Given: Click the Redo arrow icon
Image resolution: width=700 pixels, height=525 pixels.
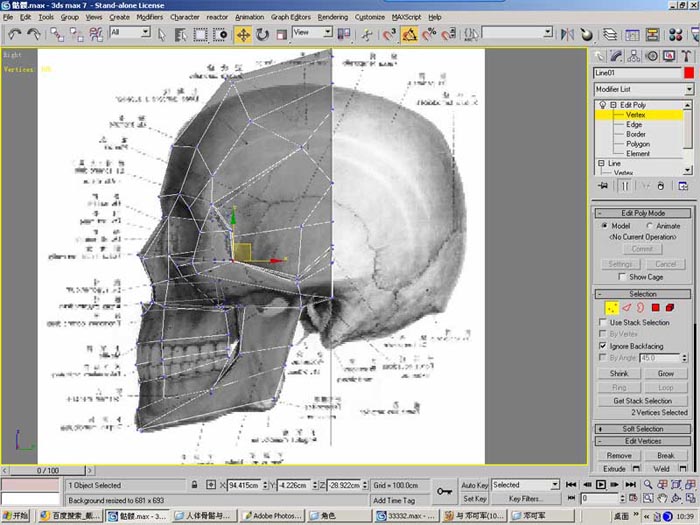Looking at the screenshot, I should click(x=33, y=34).
